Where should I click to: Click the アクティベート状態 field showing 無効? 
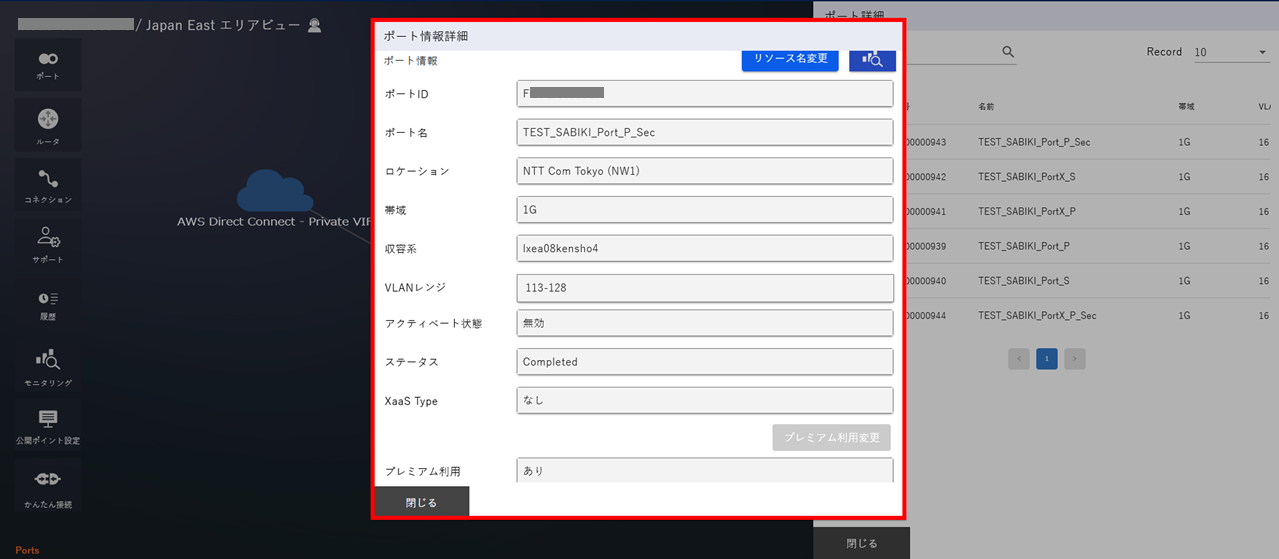tap(705, 323)
